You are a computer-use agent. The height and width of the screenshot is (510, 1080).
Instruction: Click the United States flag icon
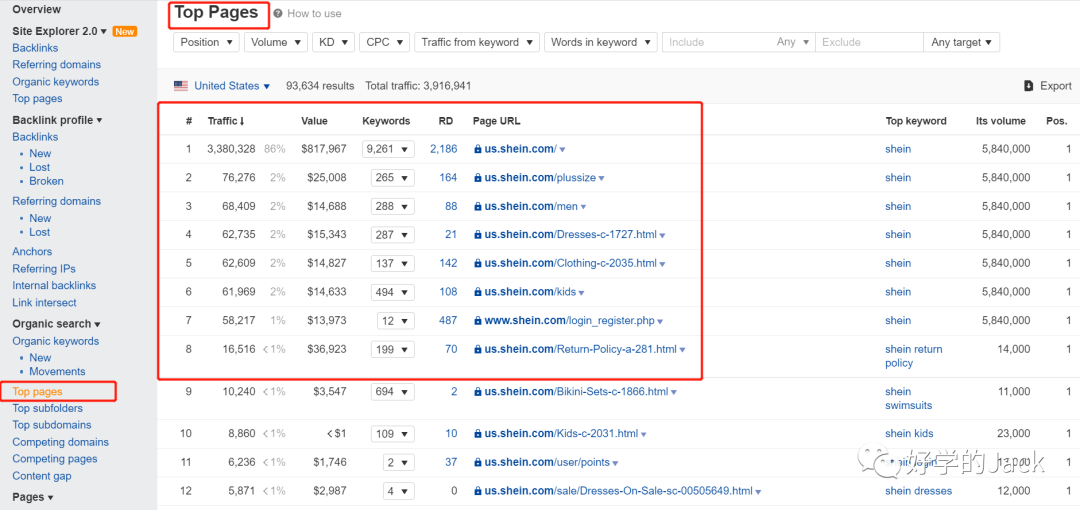(x=180, y=86)
